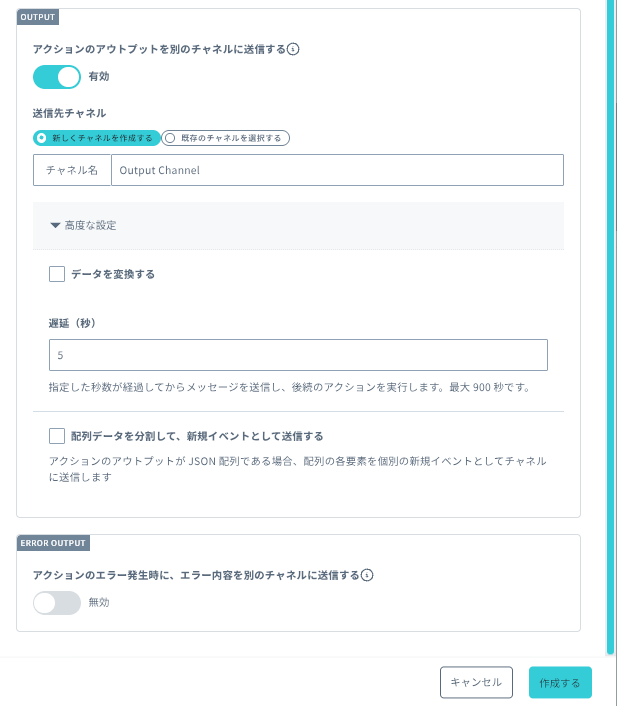
Task: Click info icon beside エラー内容 heading
Action: pos(367,575)
